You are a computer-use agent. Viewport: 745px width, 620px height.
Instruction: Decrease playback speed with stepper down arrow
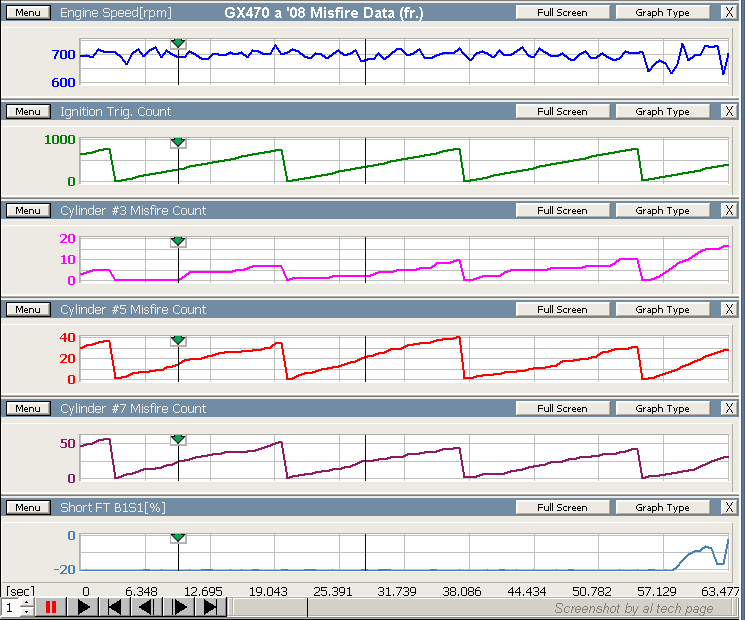(x=25, y=612)
